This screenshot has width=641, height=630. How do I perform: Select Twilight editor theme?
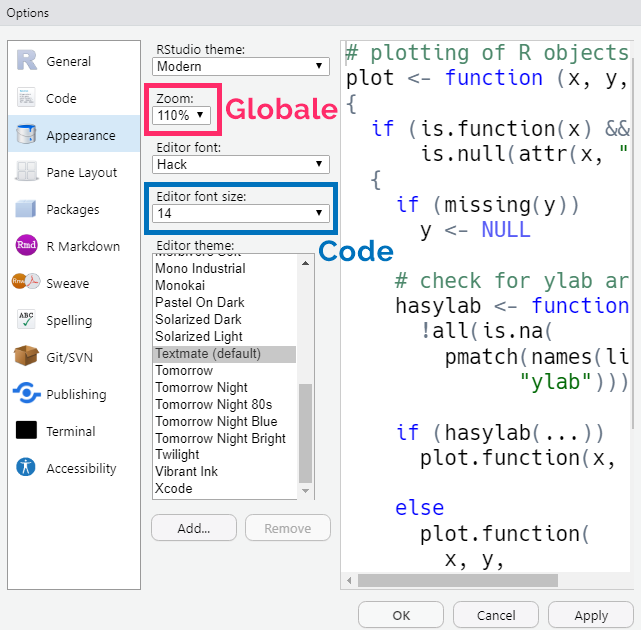point(224,455)
